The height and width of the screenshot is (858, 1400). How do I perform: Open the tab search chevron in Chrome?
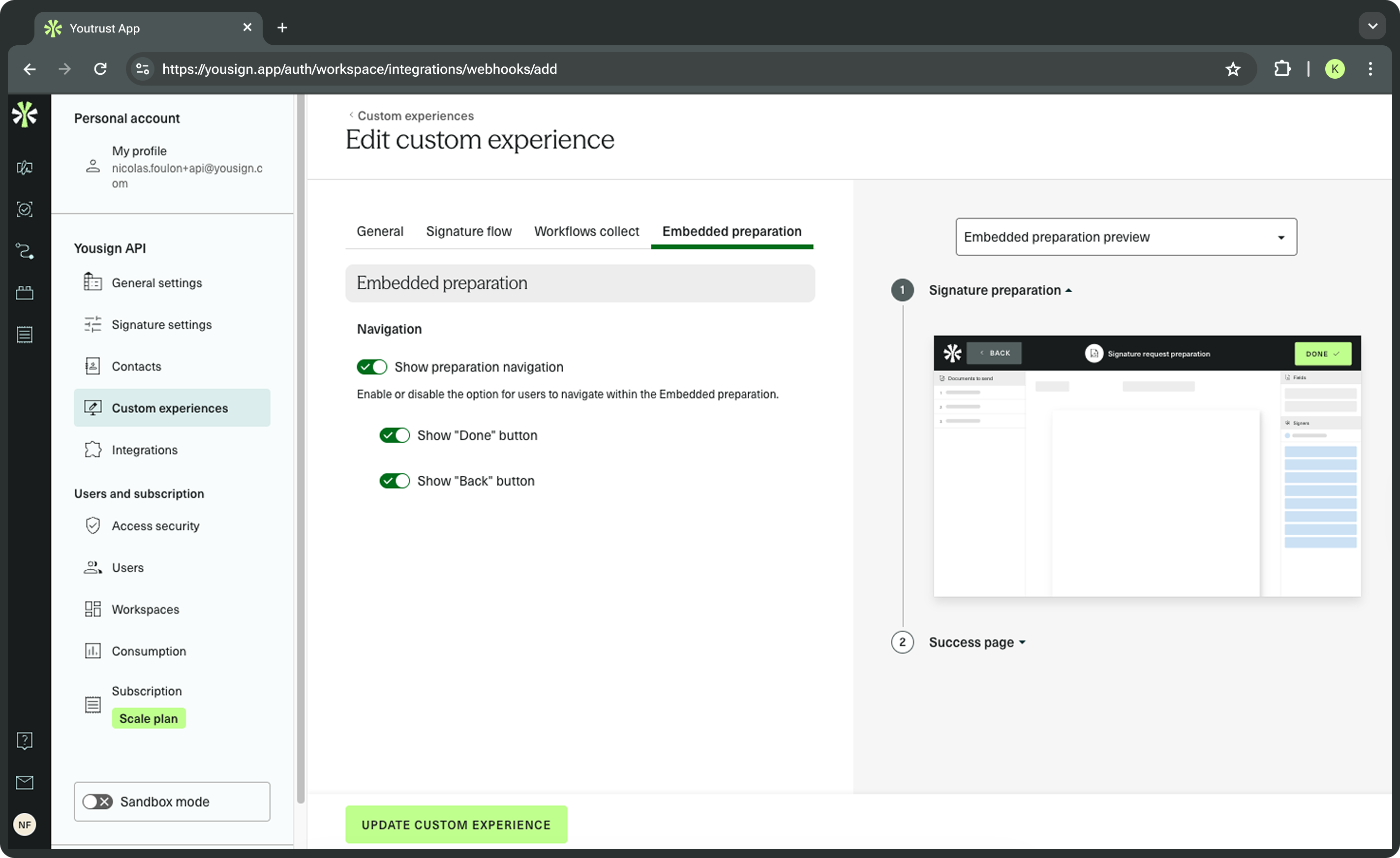click(x=1372, y=27)
